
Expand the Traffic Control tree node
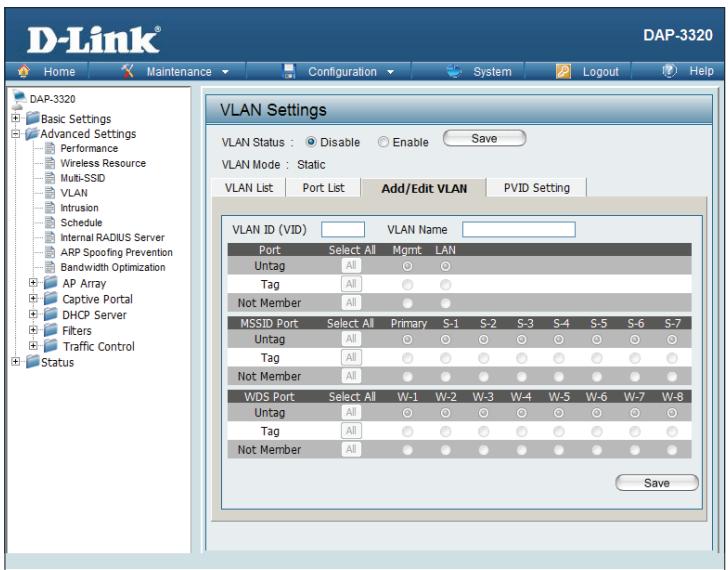(x=33, y=346)
